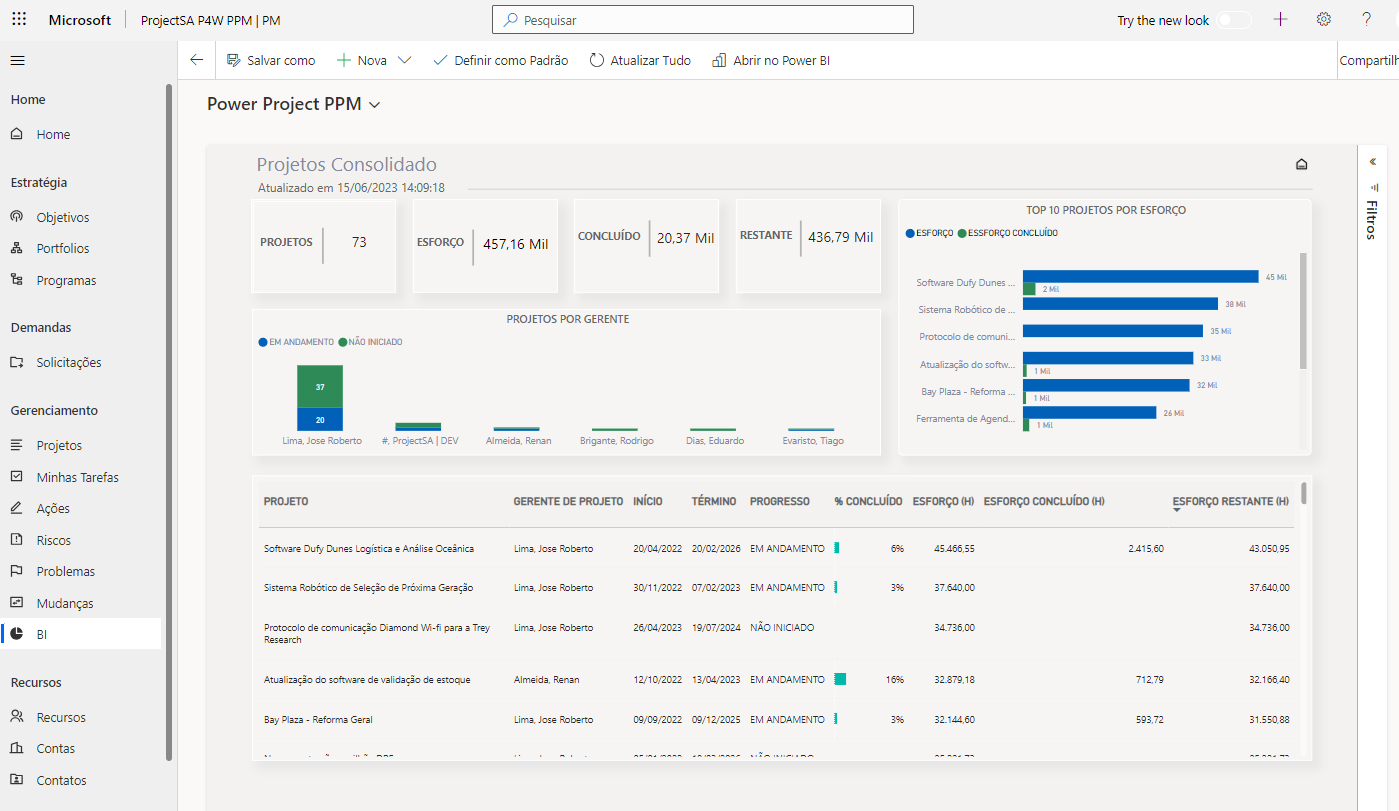Open settings gear icon
Image resolution: width=1399 pixels, height=811 pixels.
tap(1324, 20)
